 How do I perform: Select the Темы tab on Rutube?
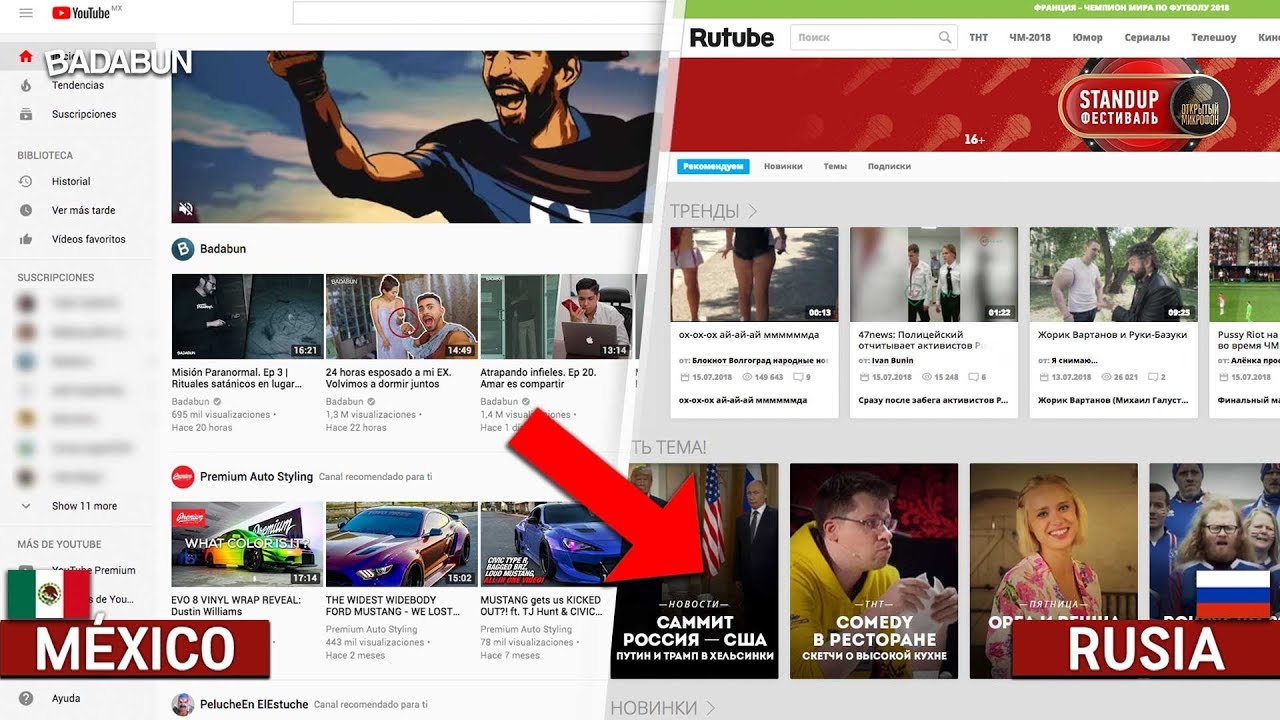point(835,167)
